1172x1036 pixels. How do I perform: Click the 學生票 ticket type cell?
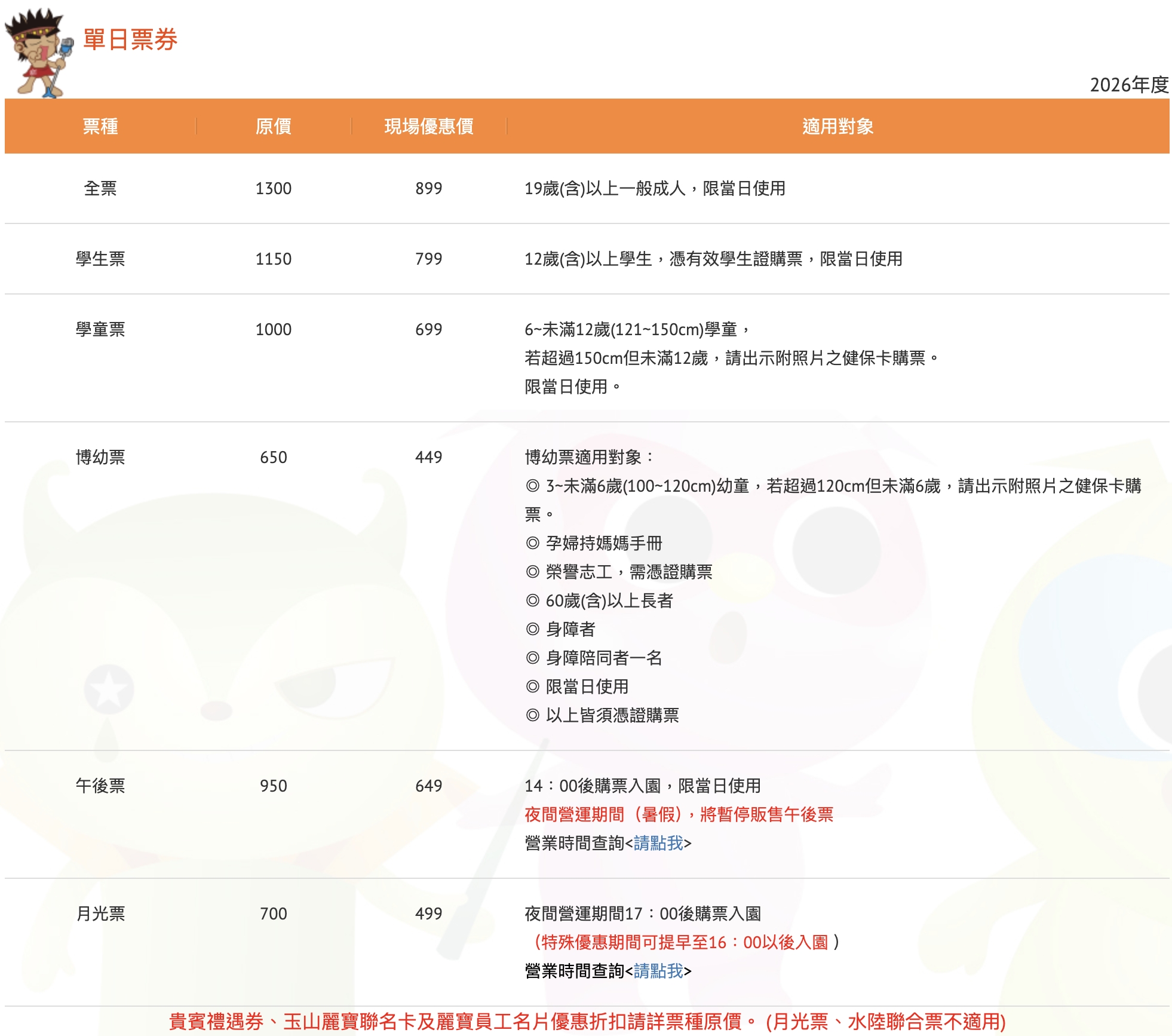point(100,259)
